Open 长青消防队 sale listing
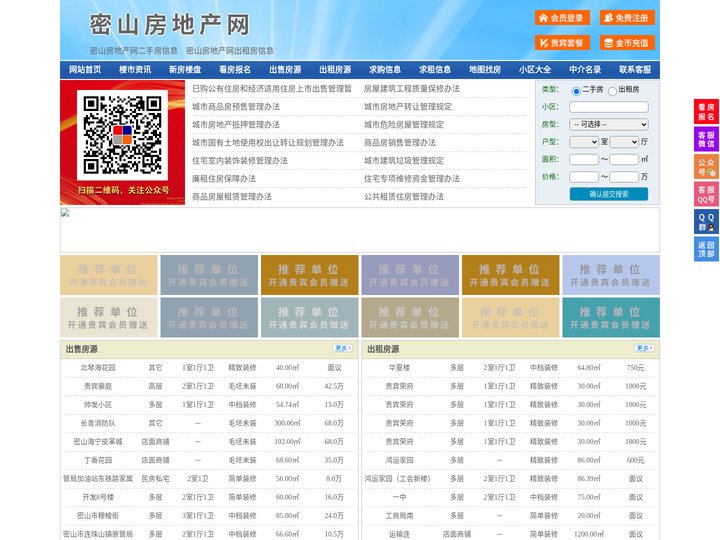 pyautogui.click(x=98, y=423)
